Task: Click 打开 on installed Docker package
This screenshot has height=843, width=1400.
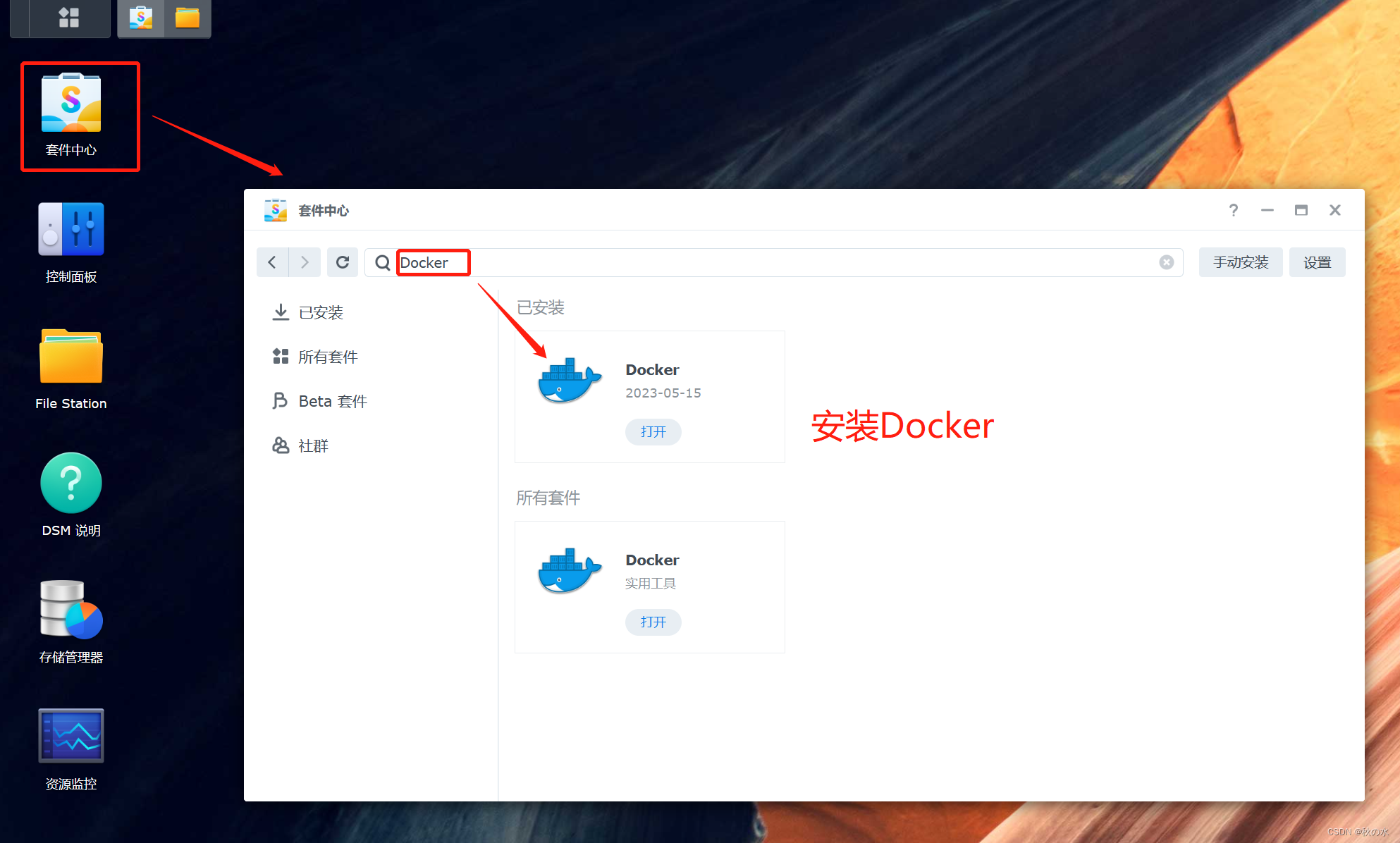Action: (x=653, y=431)
